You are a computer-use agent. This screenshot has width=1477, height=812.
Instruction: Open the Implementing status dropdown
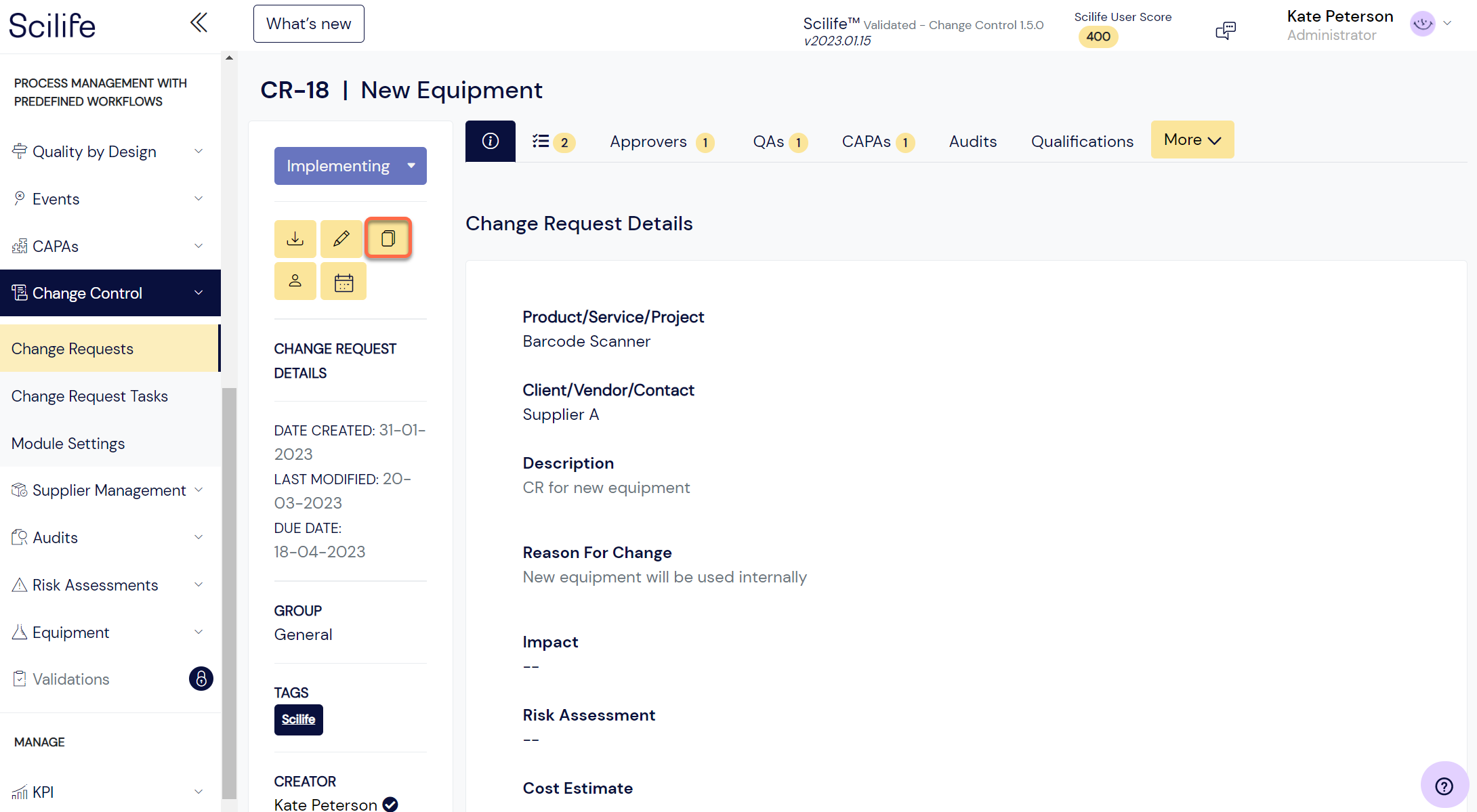coord(350,166)
